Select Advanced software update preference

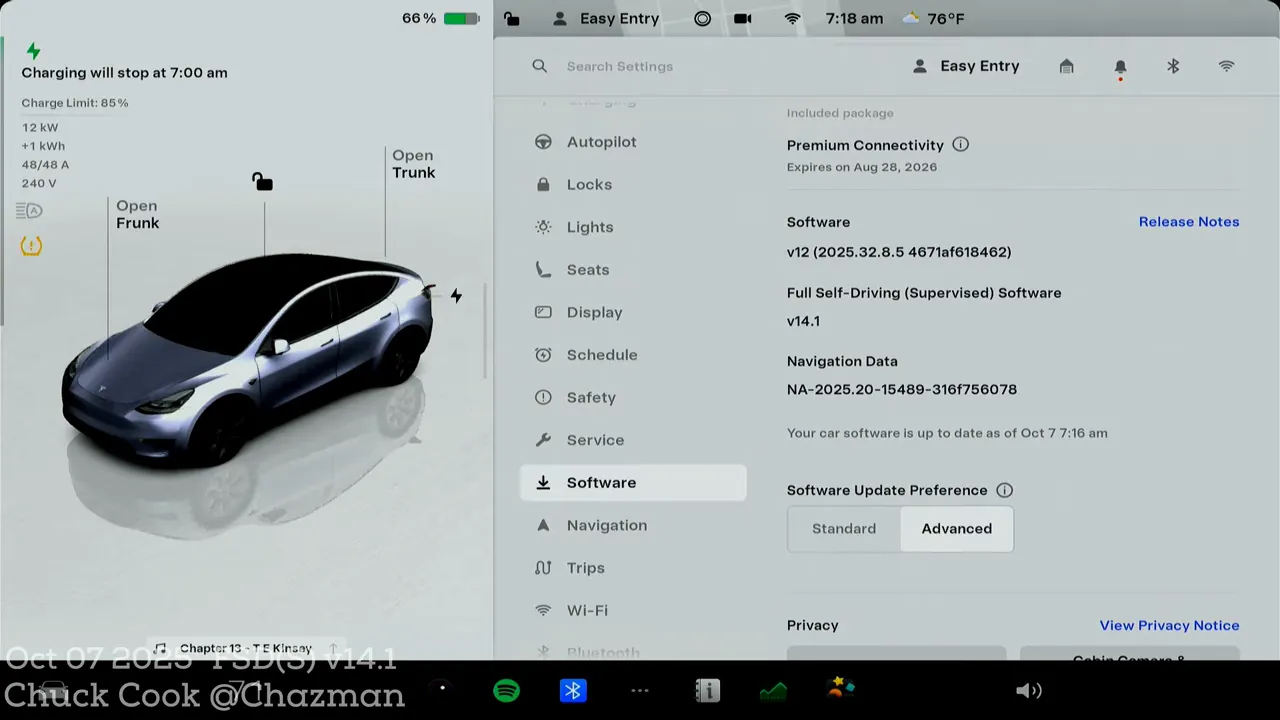(957, 529)
